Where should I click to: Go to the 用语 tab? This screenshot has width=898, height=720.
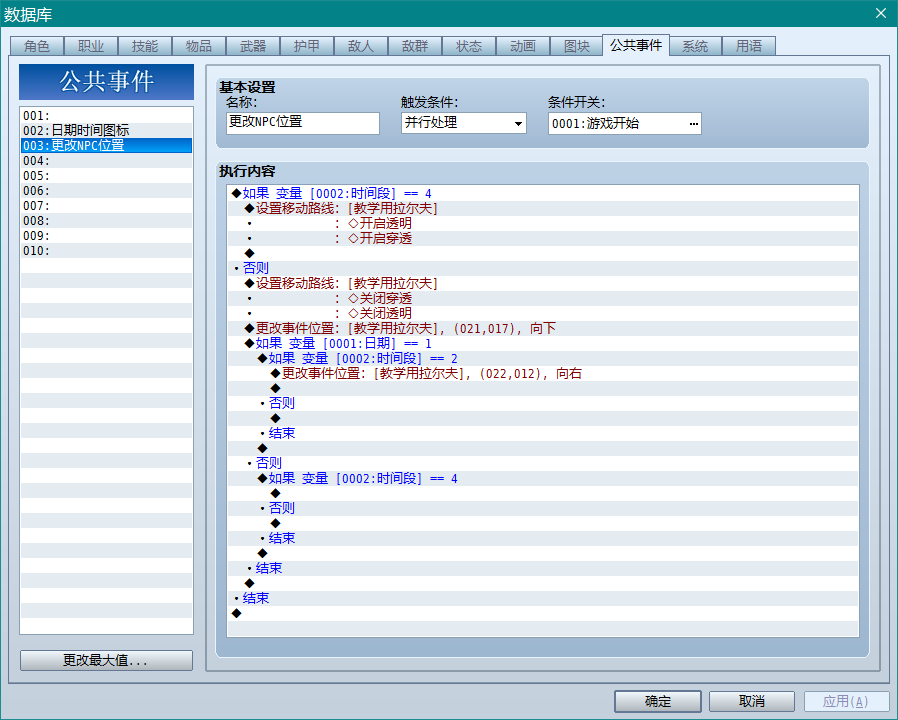pos(749,46)
